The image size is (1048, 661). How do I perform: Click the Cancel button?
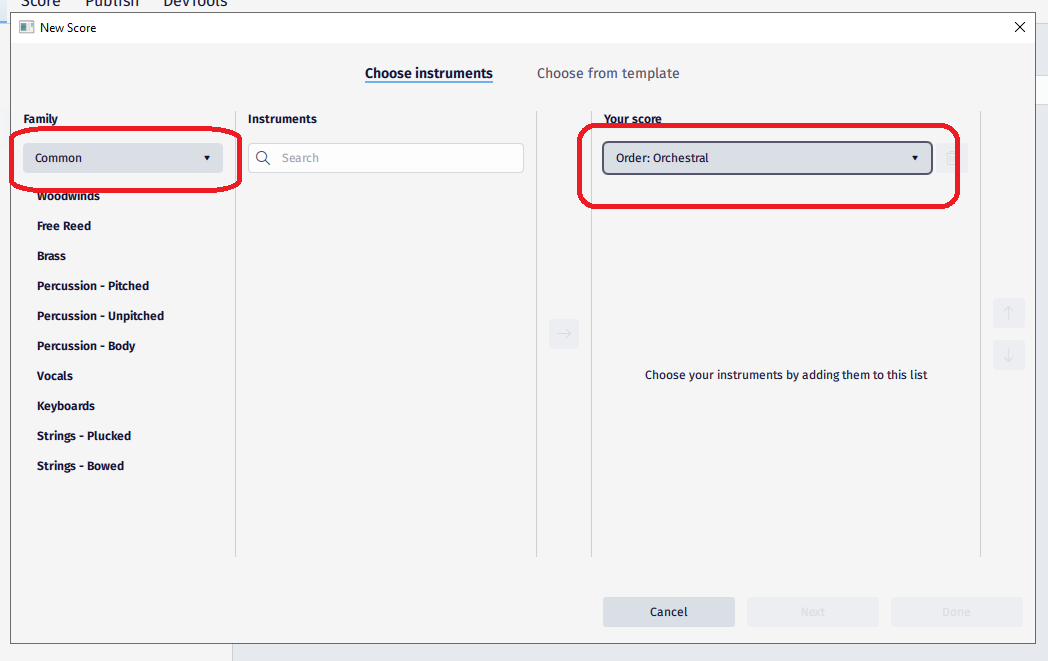click(x=668, y=611)
